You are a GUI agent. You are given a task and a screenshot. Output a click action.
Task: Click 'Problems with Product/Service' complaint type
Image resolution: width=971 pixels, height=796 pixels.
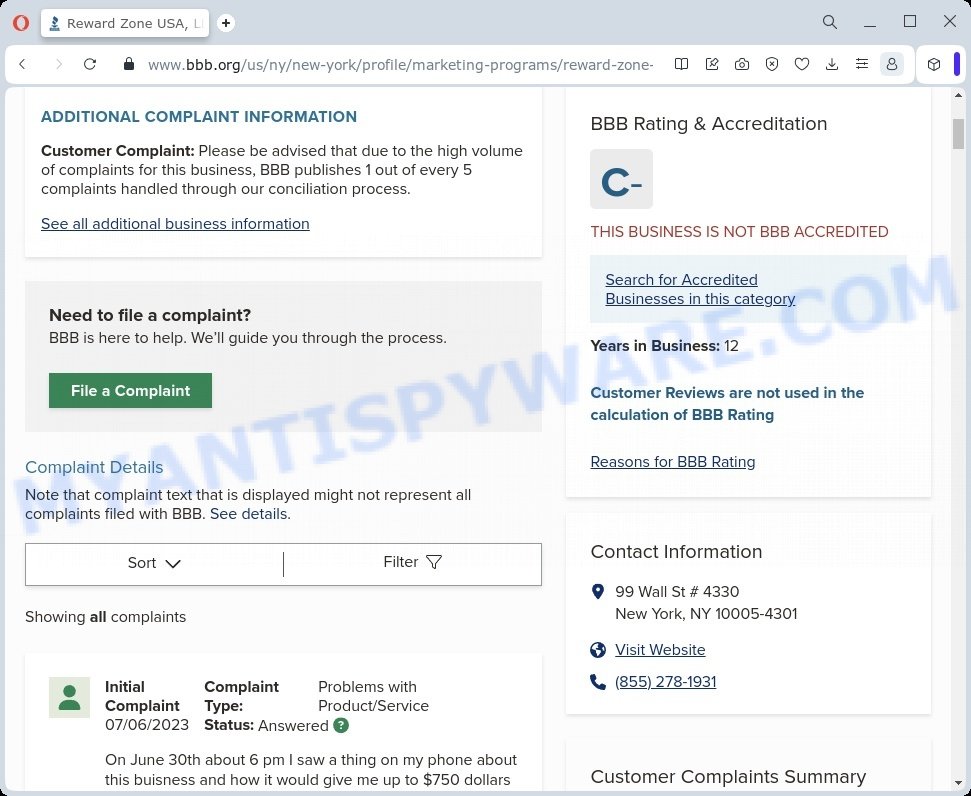point(373,696)
